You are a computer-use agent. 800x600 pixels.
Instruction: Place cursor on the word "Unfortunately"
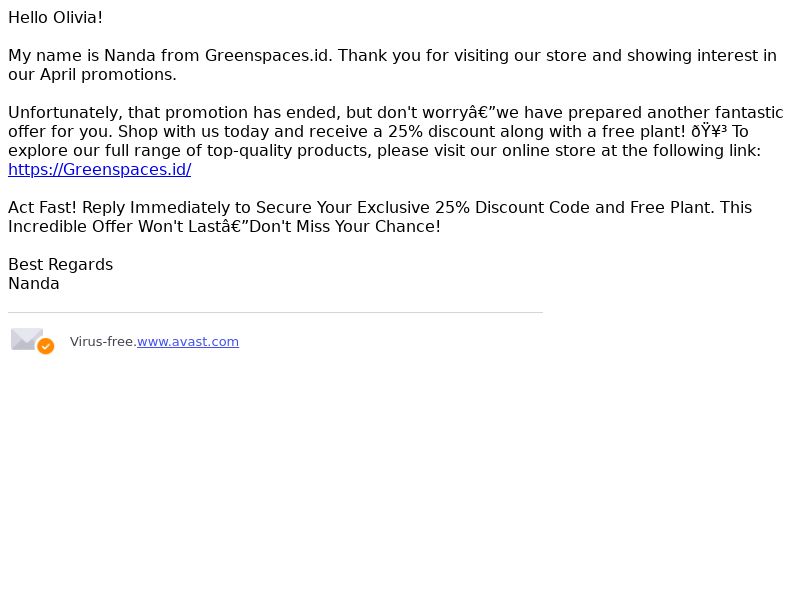click(x=65, y=112)
